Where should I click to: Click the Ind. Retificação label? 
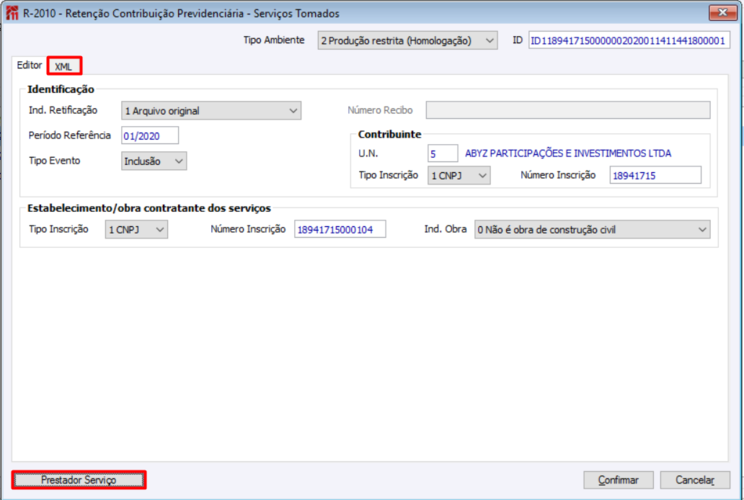63,110
